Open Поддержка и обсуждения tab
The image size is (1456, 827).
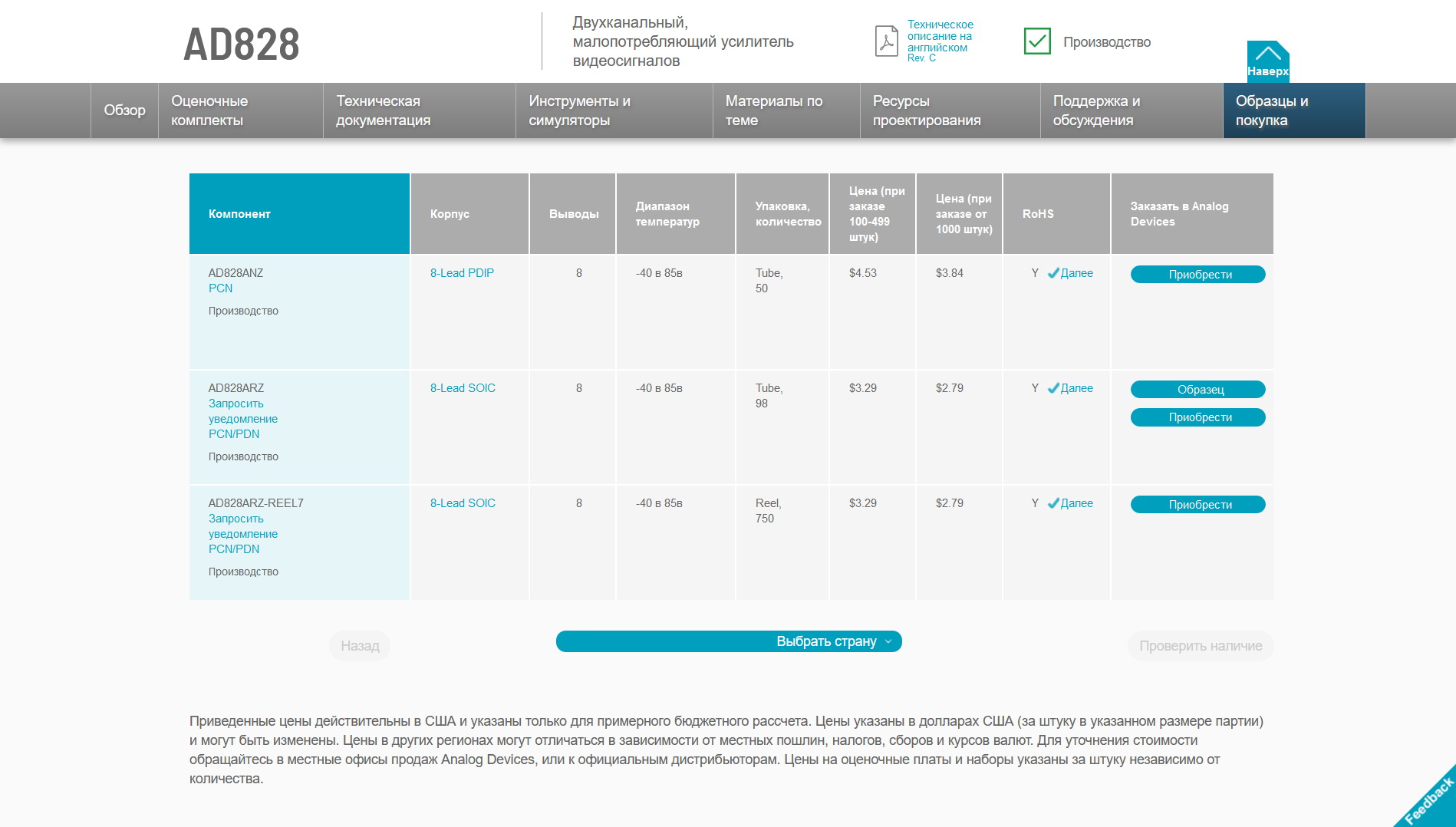pos(1132,110)
